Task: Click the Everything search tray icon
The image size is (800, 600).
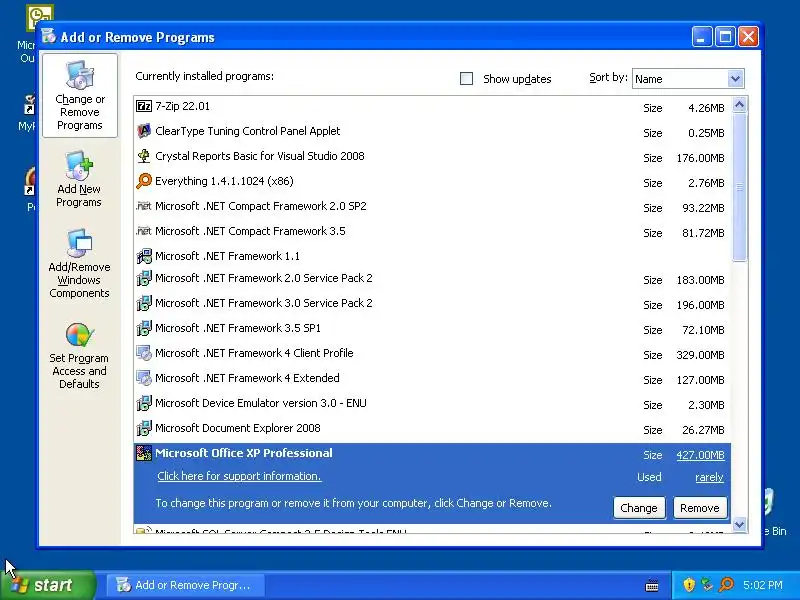Action: click(x=727, y=585)
